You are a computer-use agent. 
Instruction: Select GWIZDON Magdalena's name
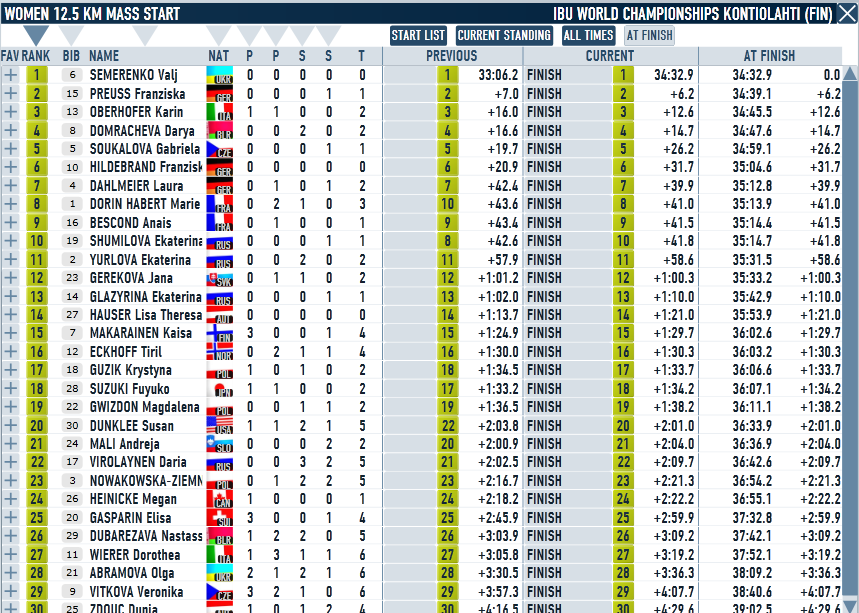145,407
